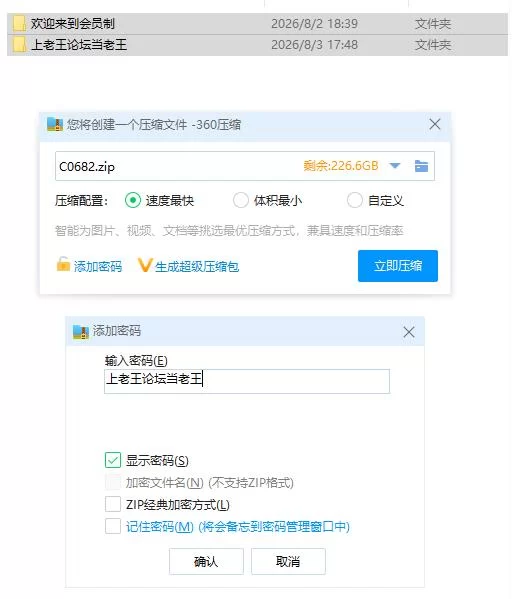Click the date 2026/8/2 18:39
The width and height of the screenshot is (532, 599).
click(315, 24)
